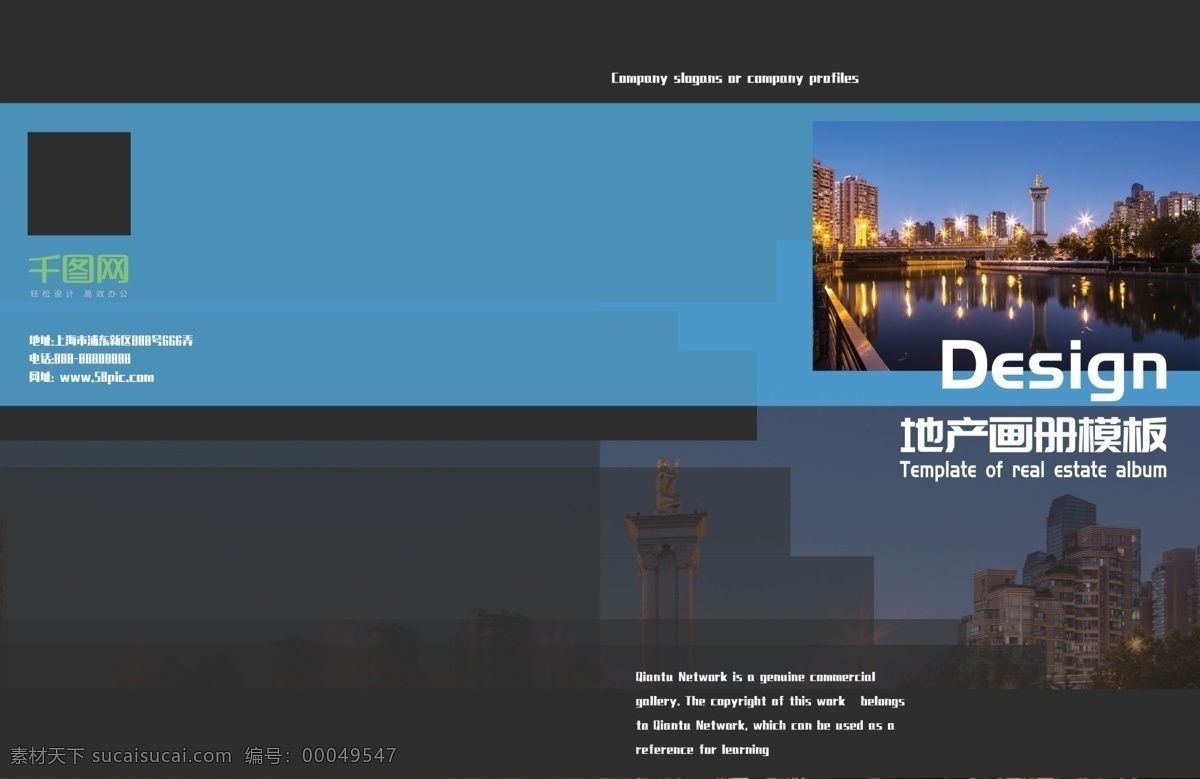1200x779 pixels.
Task: Click the line "Qiantu Network is a genuine commercial"
Action: coord(755,677)
